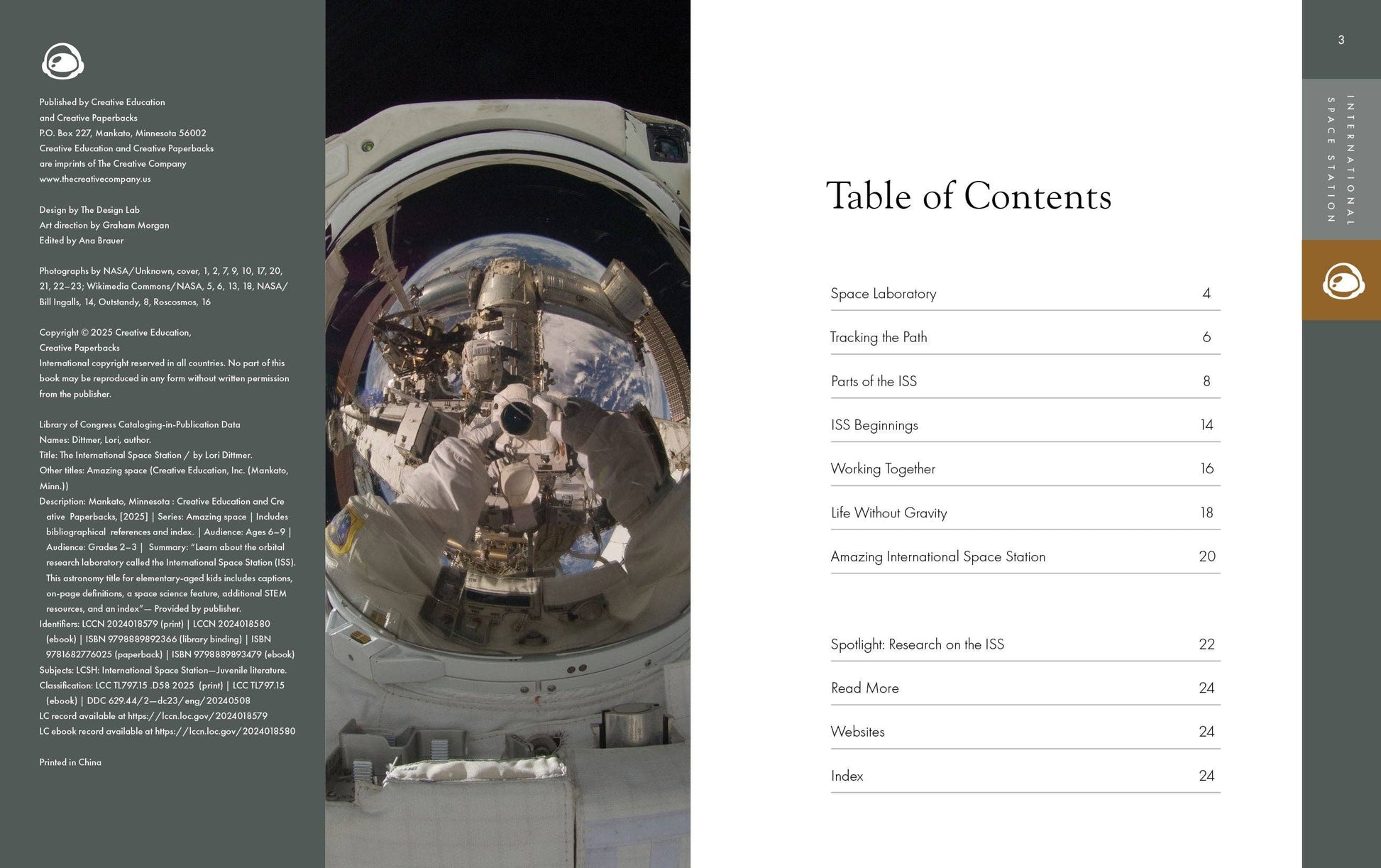Image resolution: width=1381 pixels, height=868 pixels.
Task: Click the astronaut helmet logo at top left
Action: click(63, 62)
